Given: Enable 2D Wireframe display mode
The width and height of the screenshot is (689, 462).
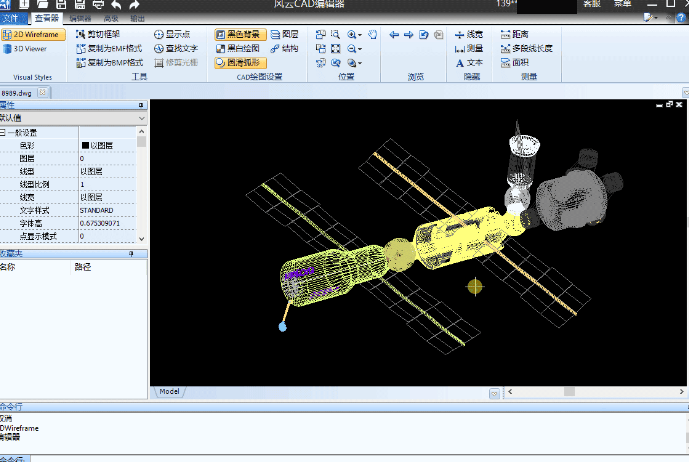Looking at the screenshot, I should pyautogui.click(x=34, y=34).
